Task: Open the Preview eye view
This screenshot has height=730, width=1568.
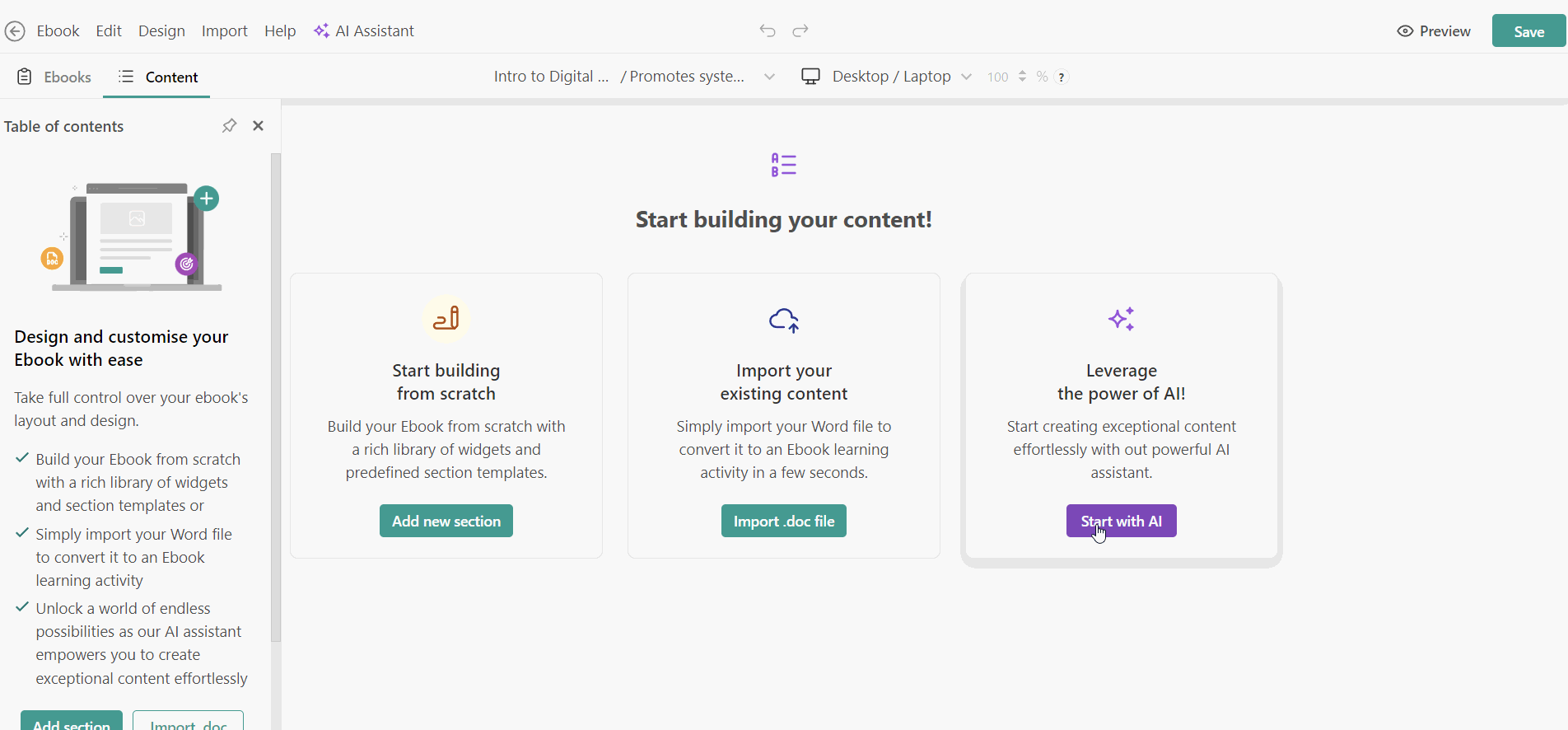Action: (1434, 31)
